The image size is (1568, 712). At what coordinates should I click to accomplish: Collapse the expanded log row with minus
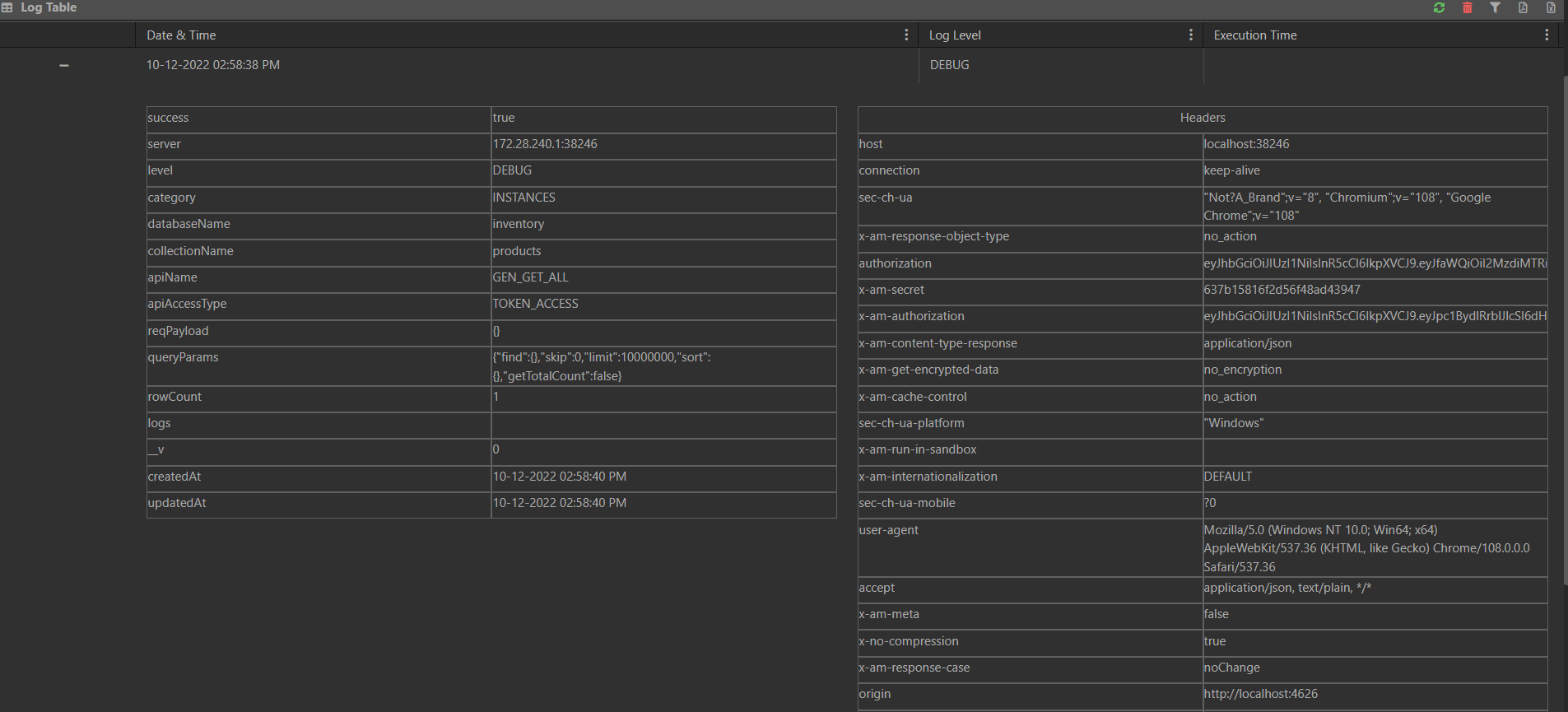tap(64, 65)
